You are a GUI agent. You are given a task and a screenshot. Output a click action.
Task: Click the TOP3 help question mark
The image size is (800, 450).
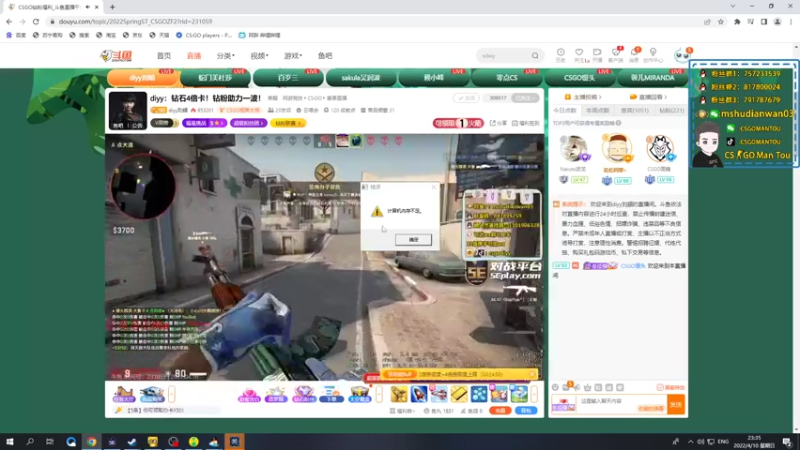coord(618,123)
